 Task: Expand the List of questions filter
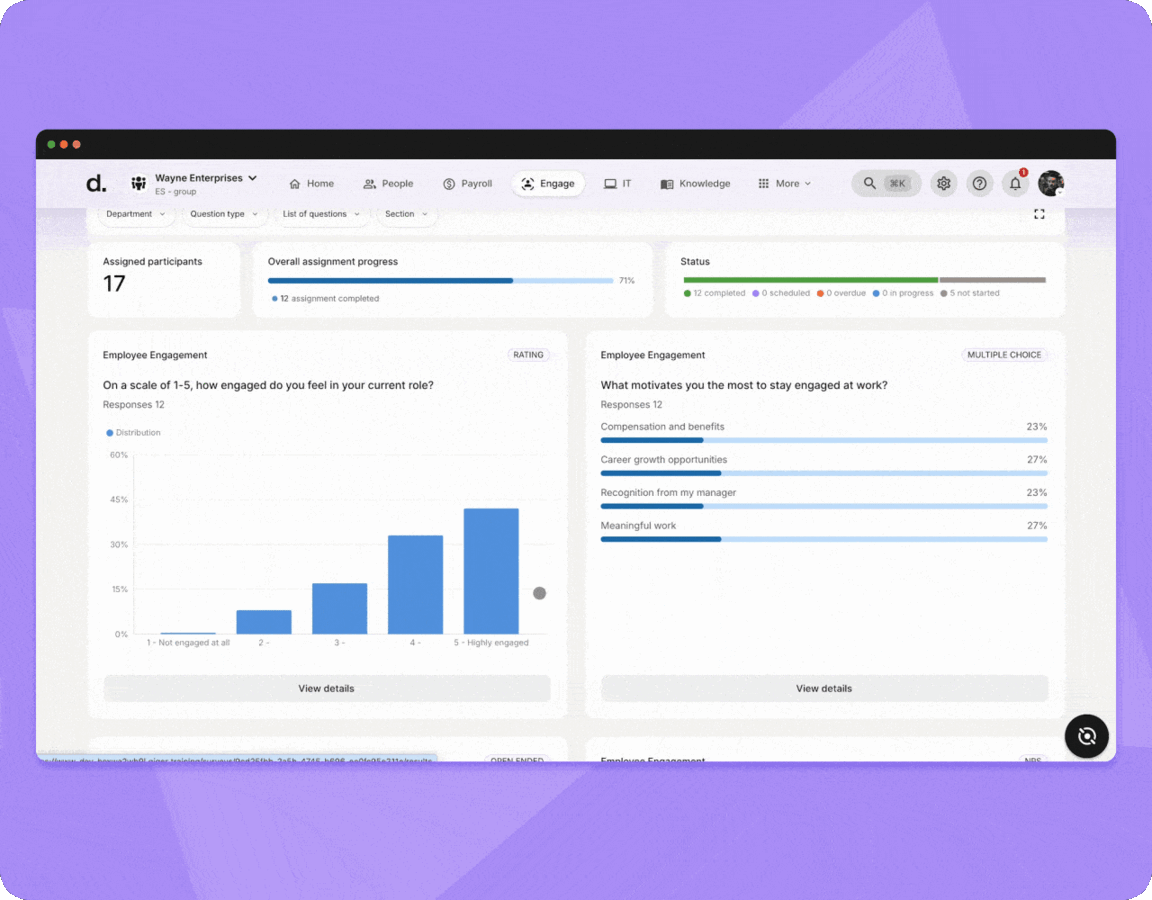321,214
